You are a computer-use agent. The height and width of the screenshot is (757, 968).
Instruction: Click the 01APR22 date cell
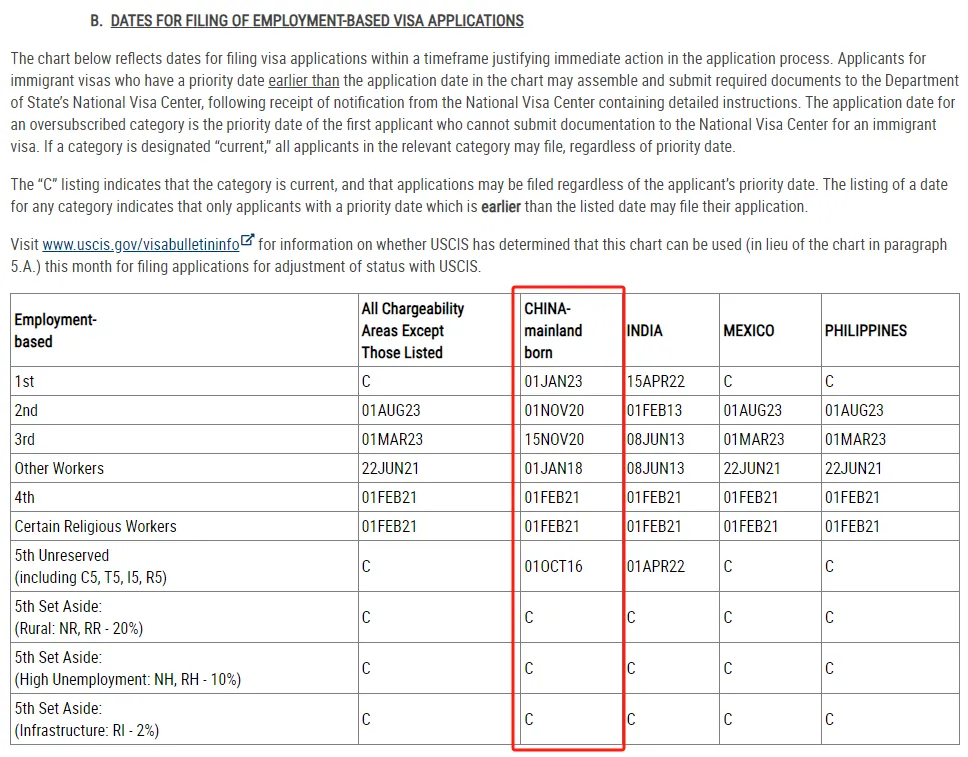coord(656,566)
